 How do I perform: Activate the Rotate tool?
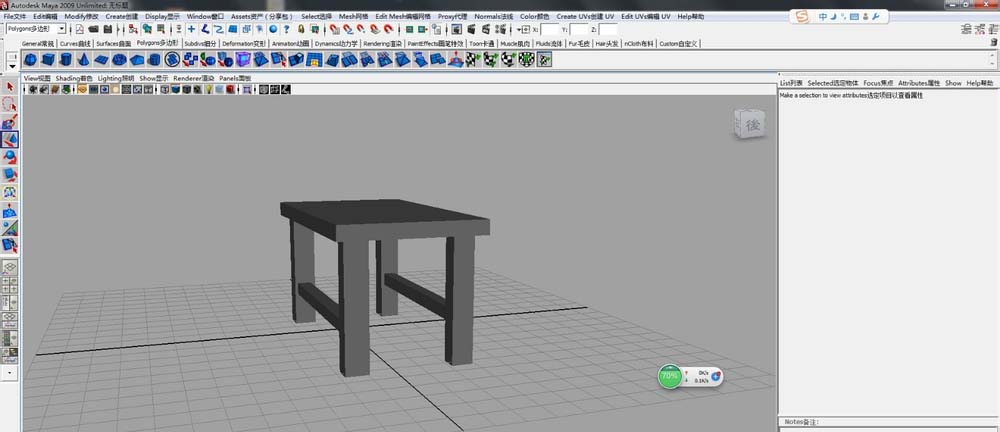[10, 156]
